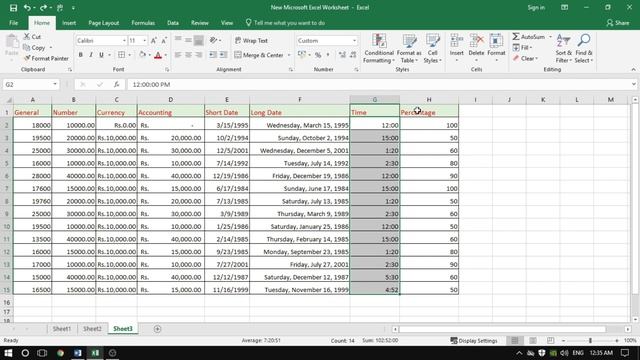Open Conditional Formatting
This screenshot has width=640, height=360.
(379, 49)
